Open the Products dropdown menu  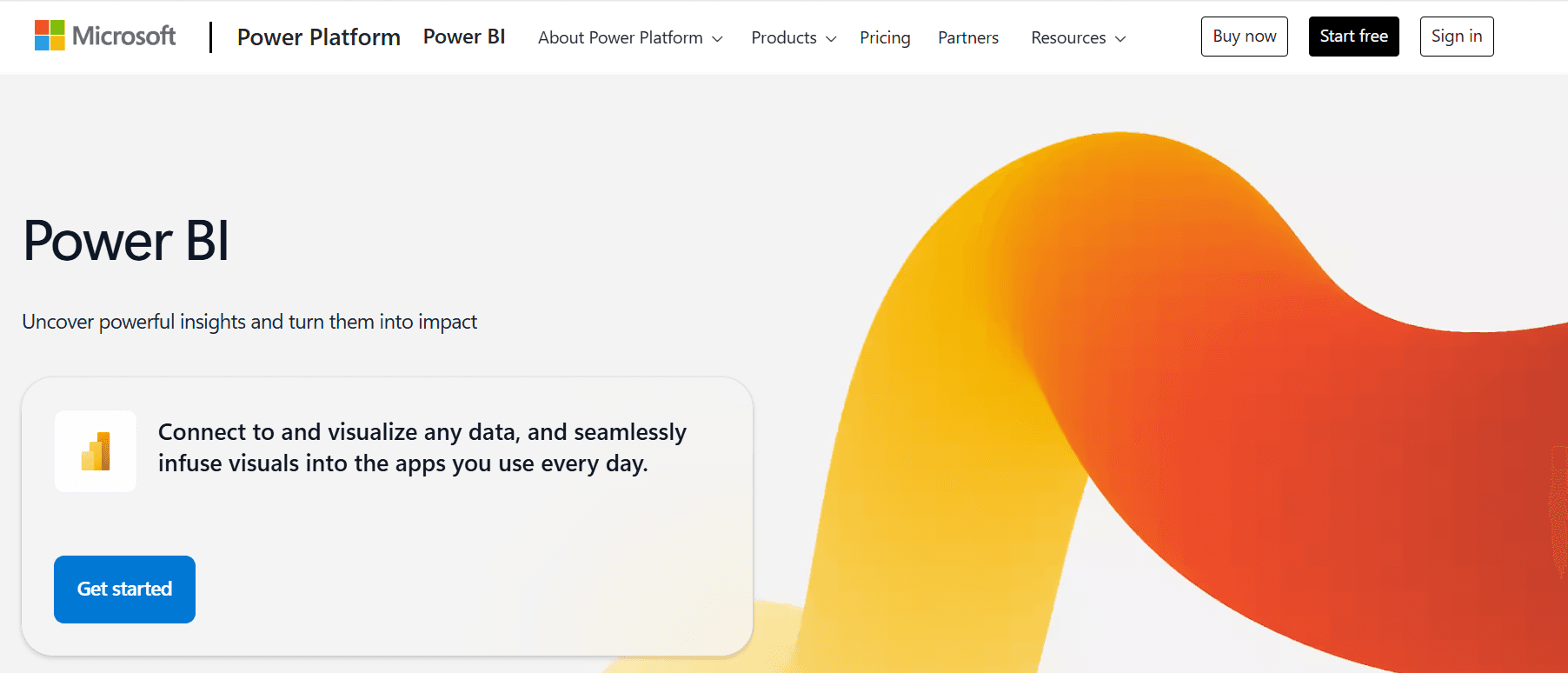783,37
